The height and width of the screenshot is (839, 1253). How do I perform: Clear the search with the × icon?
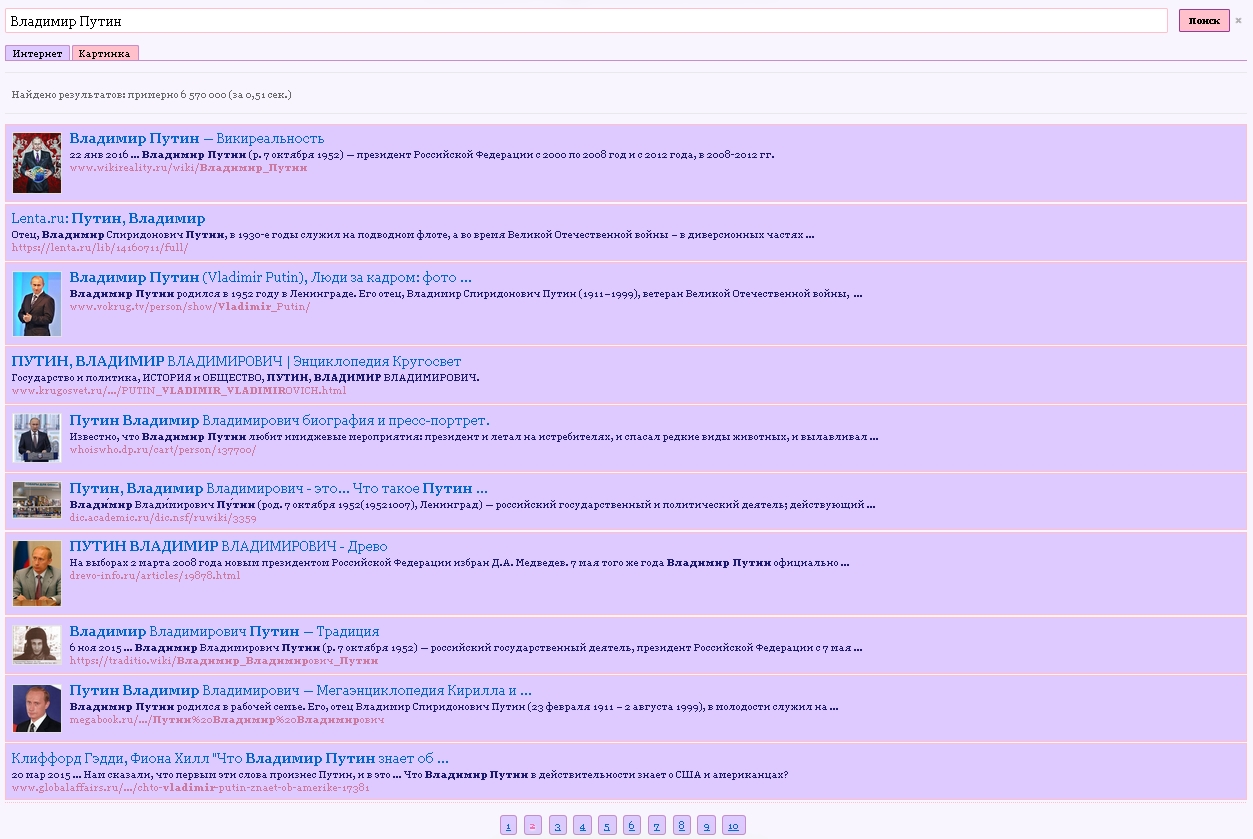coord(1238,20)
